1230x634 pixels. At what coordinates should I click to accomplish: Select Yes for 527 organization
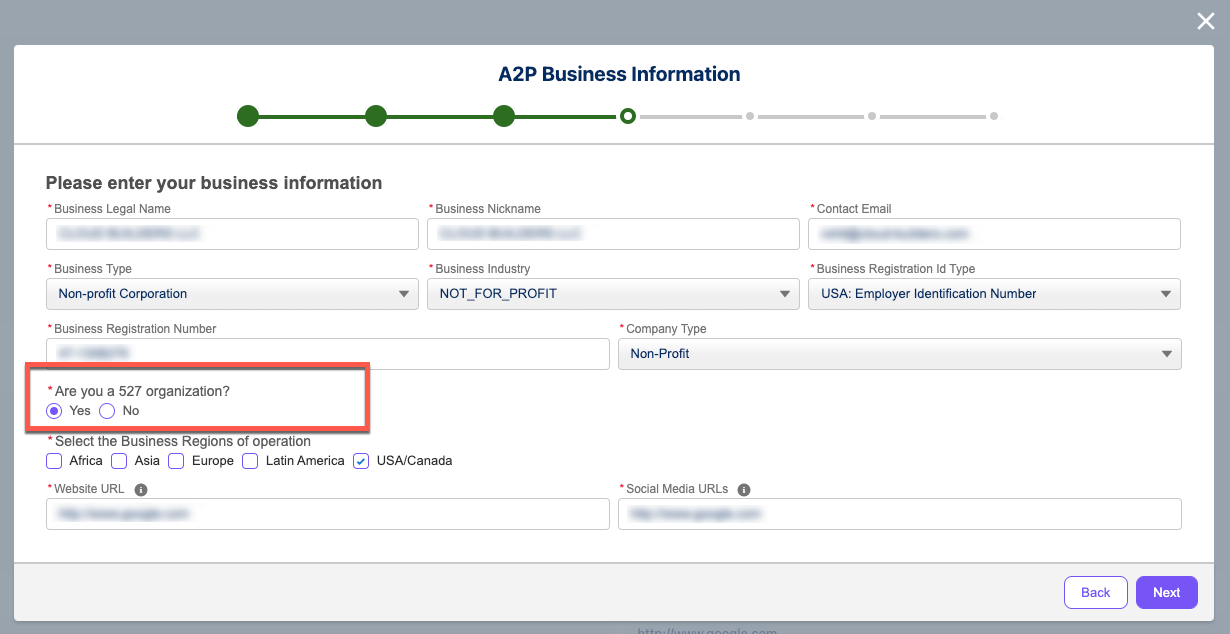(x=54, y=411)
